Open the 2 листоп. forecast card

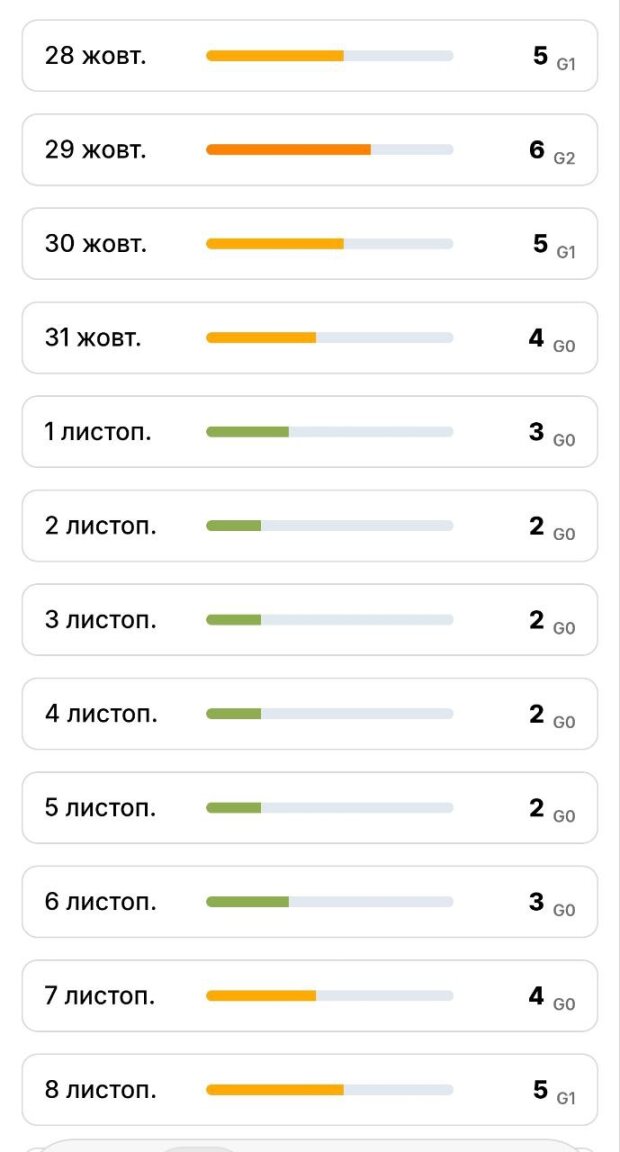coord(309,526)
